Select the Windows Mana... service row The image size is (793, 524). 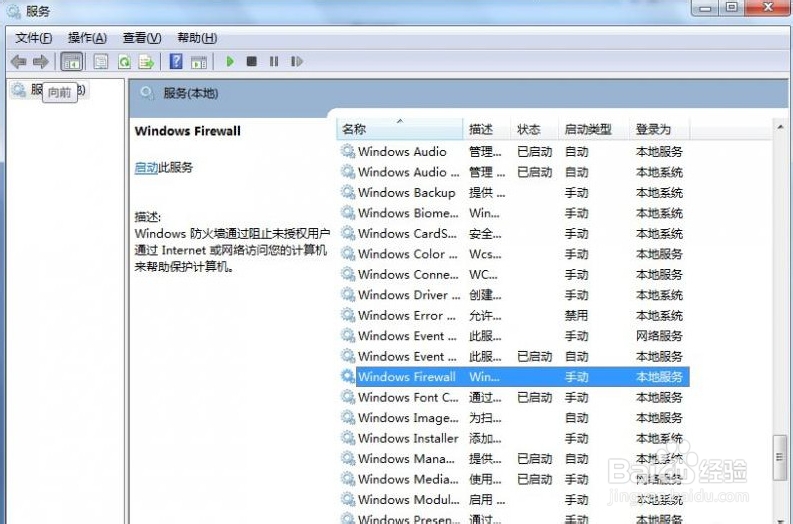pos(513,459)
